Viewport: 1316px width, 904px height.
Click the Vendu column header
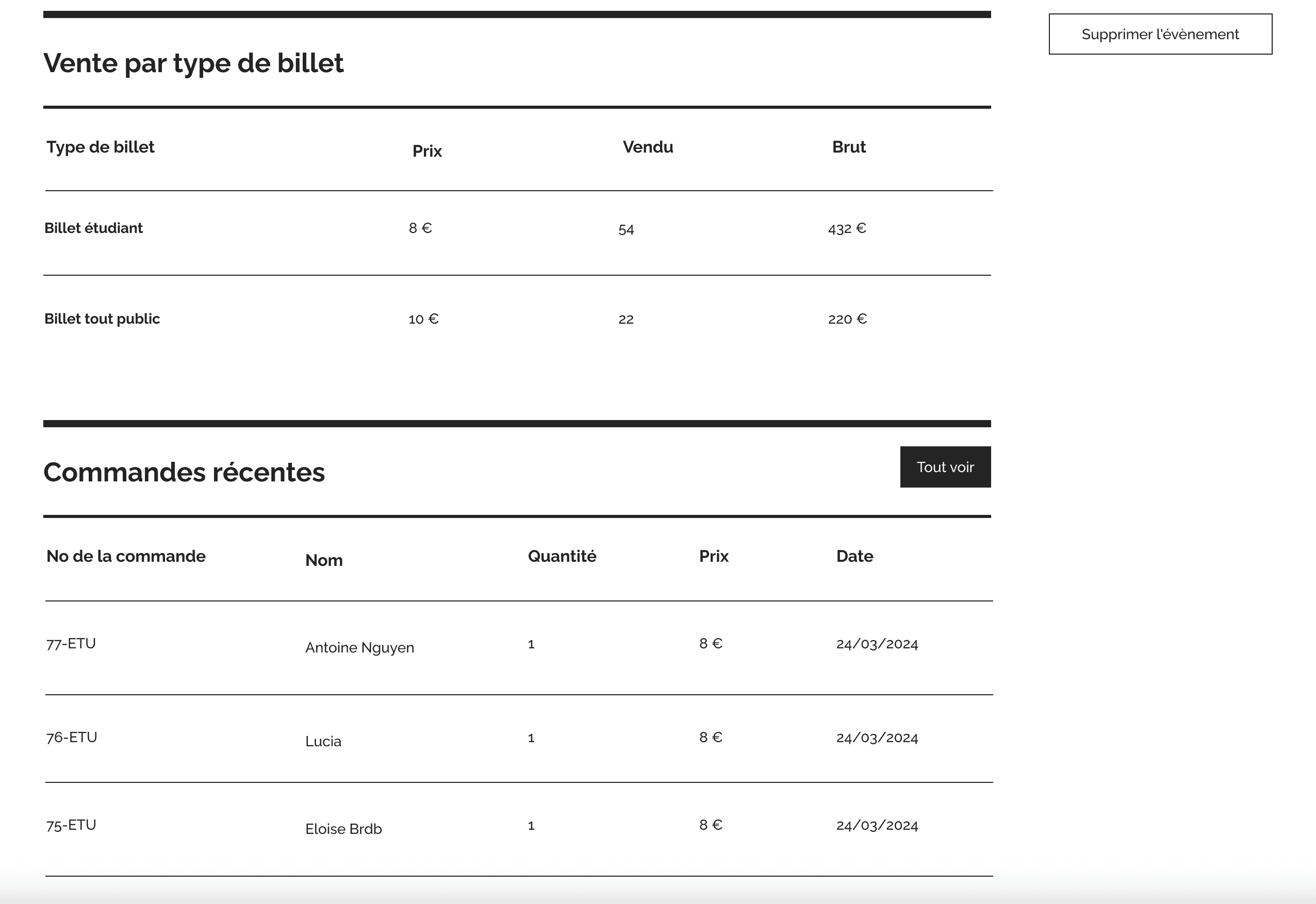tap(647, 147)
